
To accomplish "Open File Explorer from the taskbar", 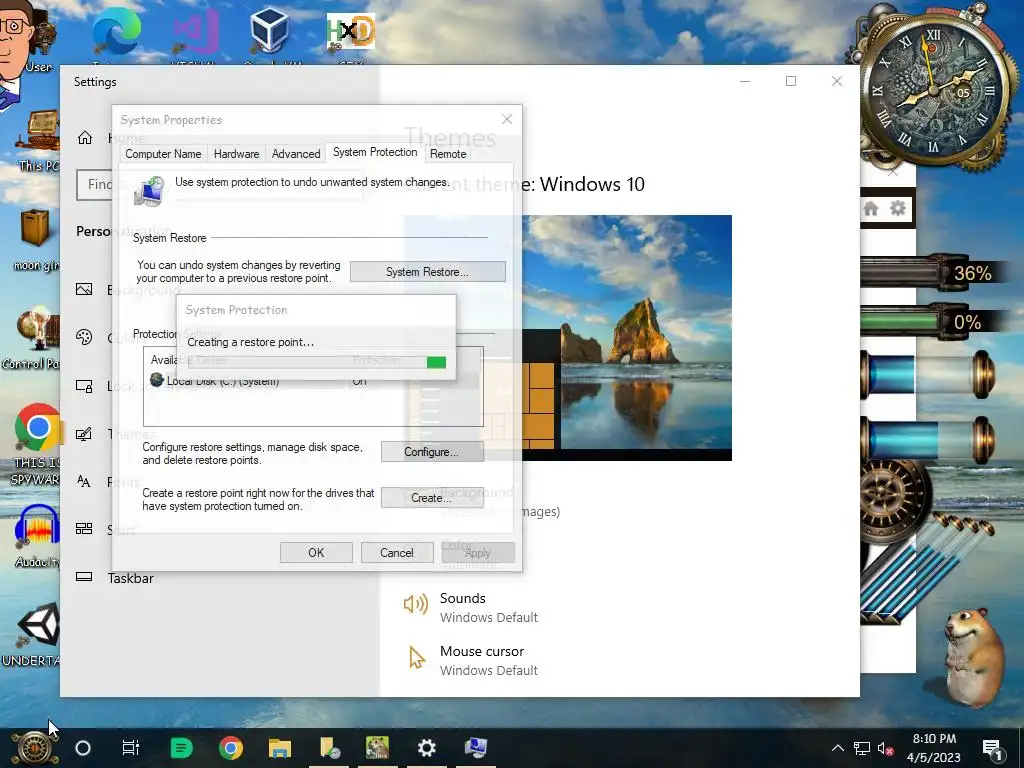I will pos(280,748).
